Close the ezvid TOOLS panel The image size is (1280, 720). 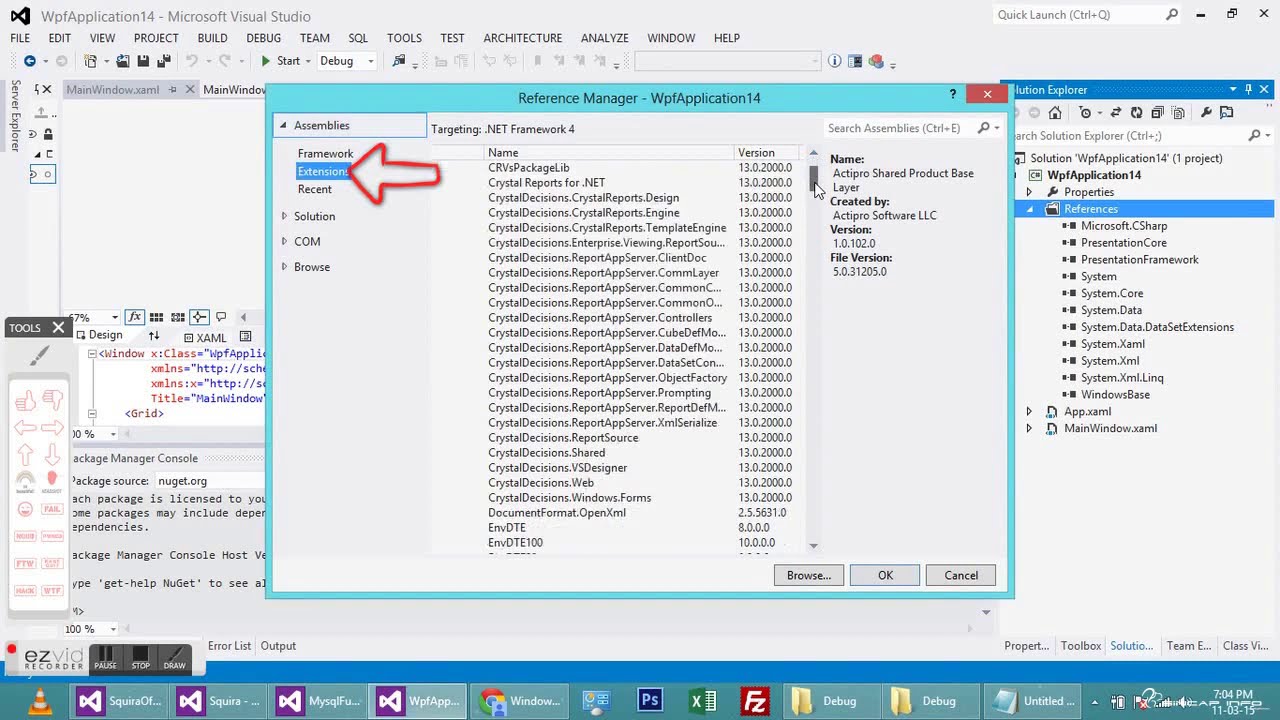point(58,327)
